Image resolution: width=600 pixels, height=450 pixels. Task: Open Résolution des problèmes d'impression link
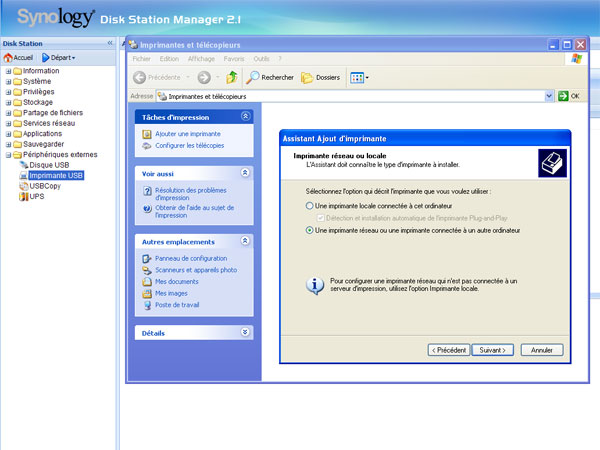point(191,194)
